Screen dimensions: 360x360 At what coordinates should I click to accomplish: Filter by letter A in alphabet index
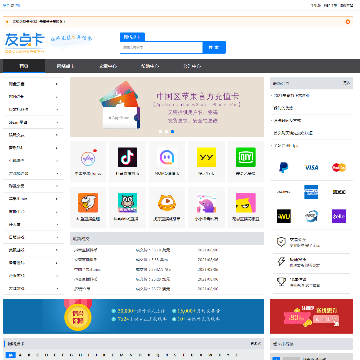coord(20,355)
